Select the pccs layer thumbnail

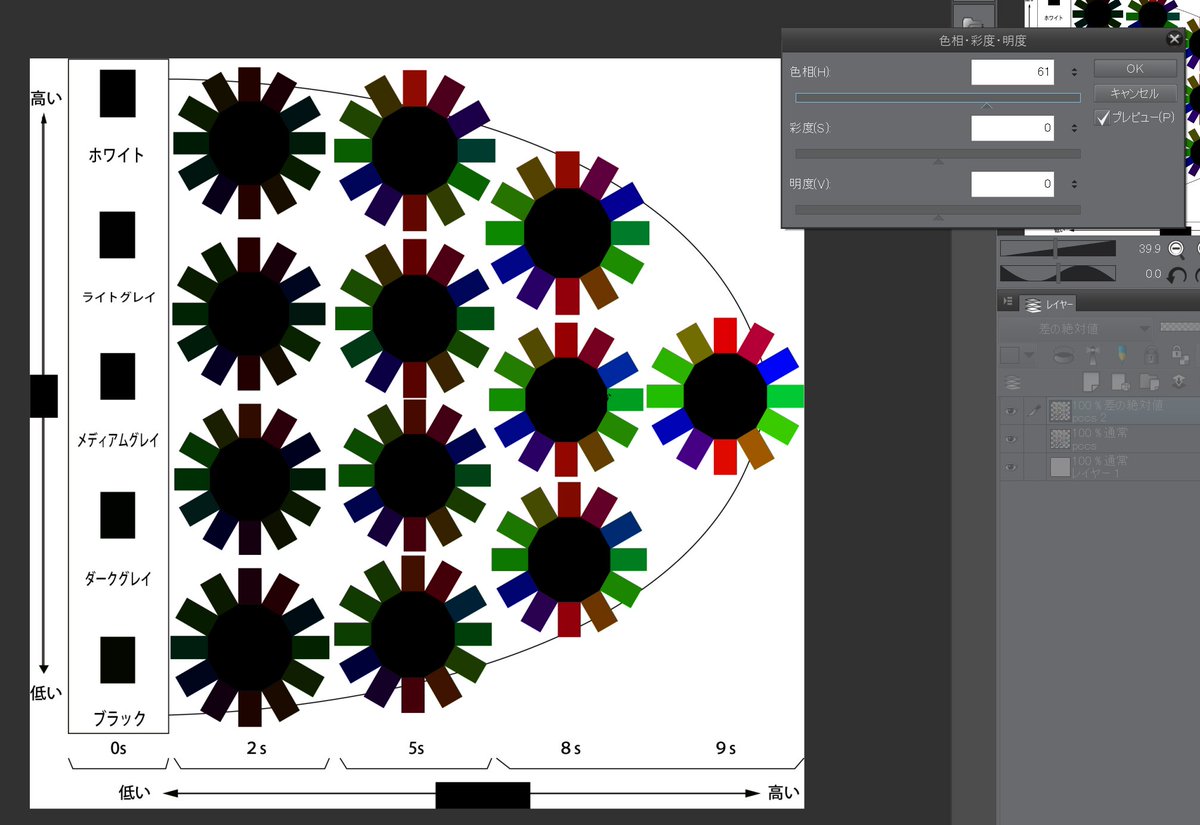[x=1060, y=439]
